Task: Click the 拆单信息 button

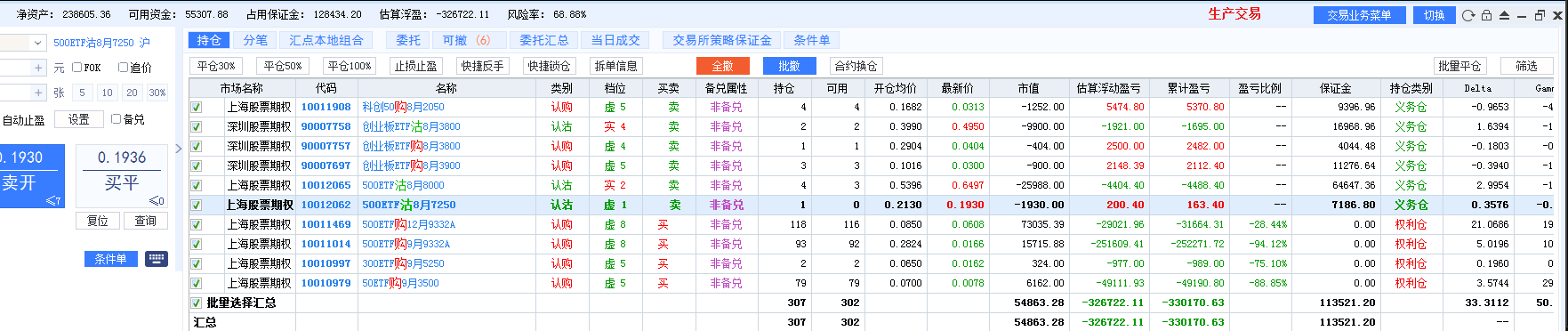Action: click(616, 66)
